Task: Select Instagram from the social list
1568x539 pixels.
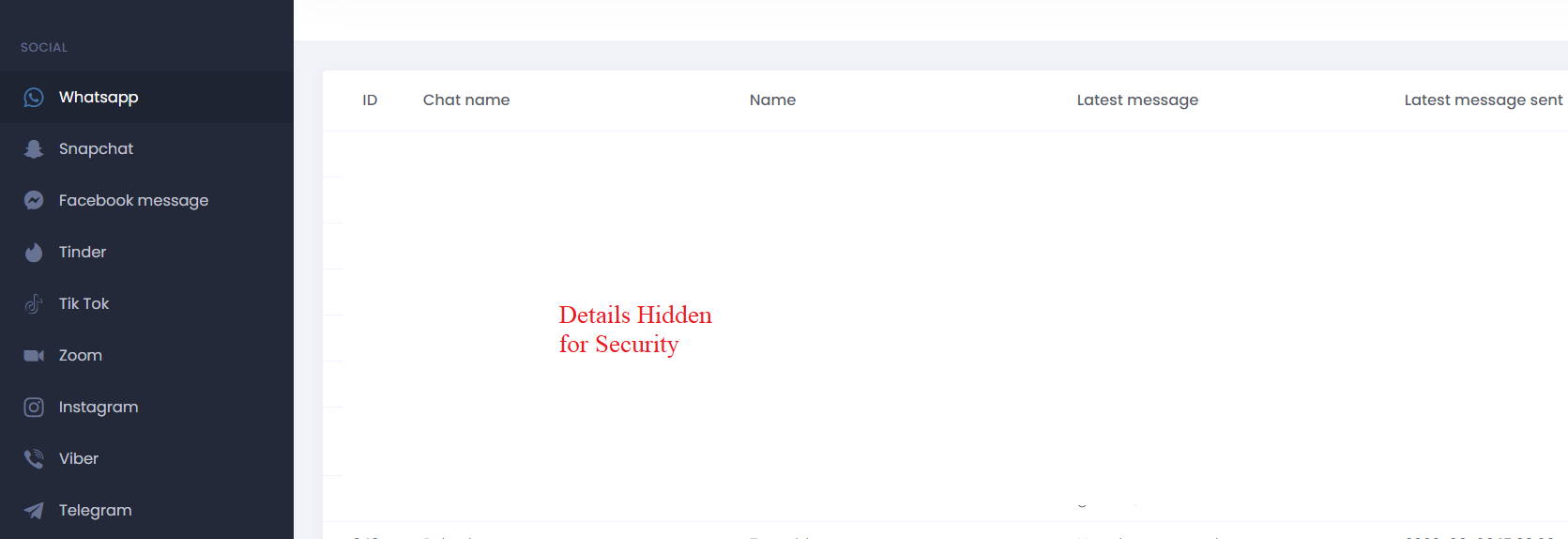Action: [146, 408]
